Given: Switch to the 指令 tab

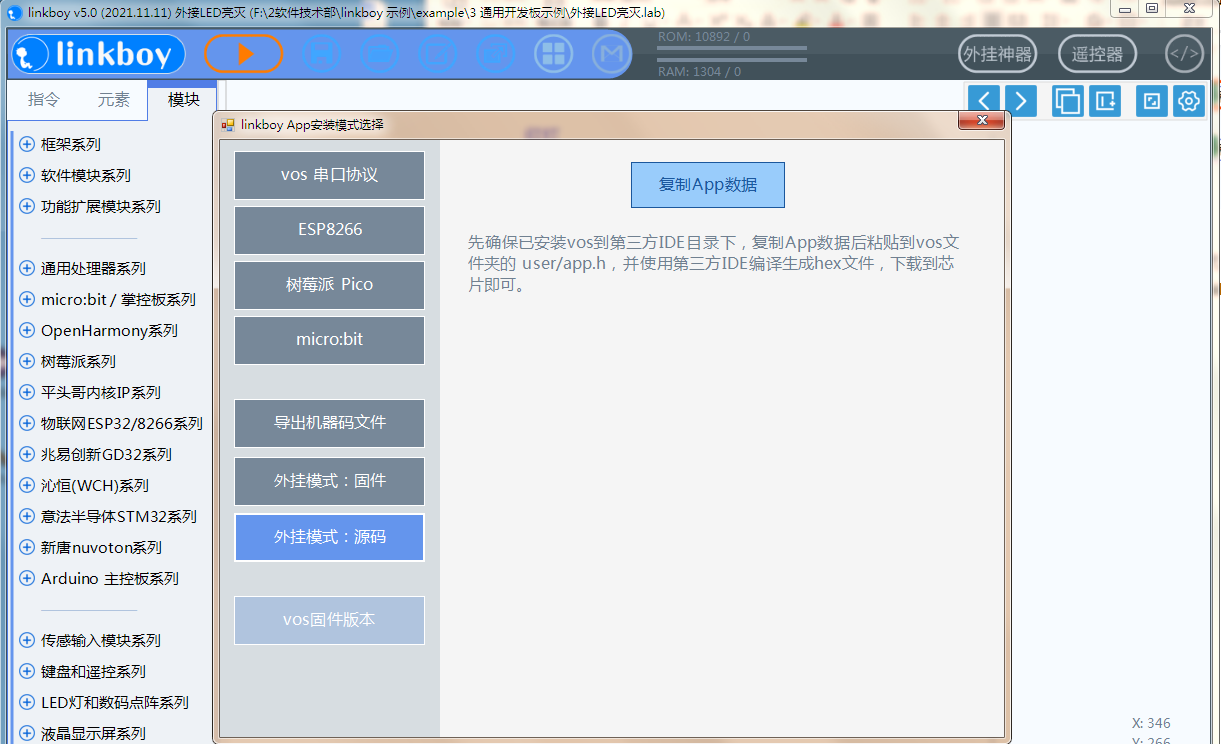Looking at the screenshot, I should (x=44, y=100).
